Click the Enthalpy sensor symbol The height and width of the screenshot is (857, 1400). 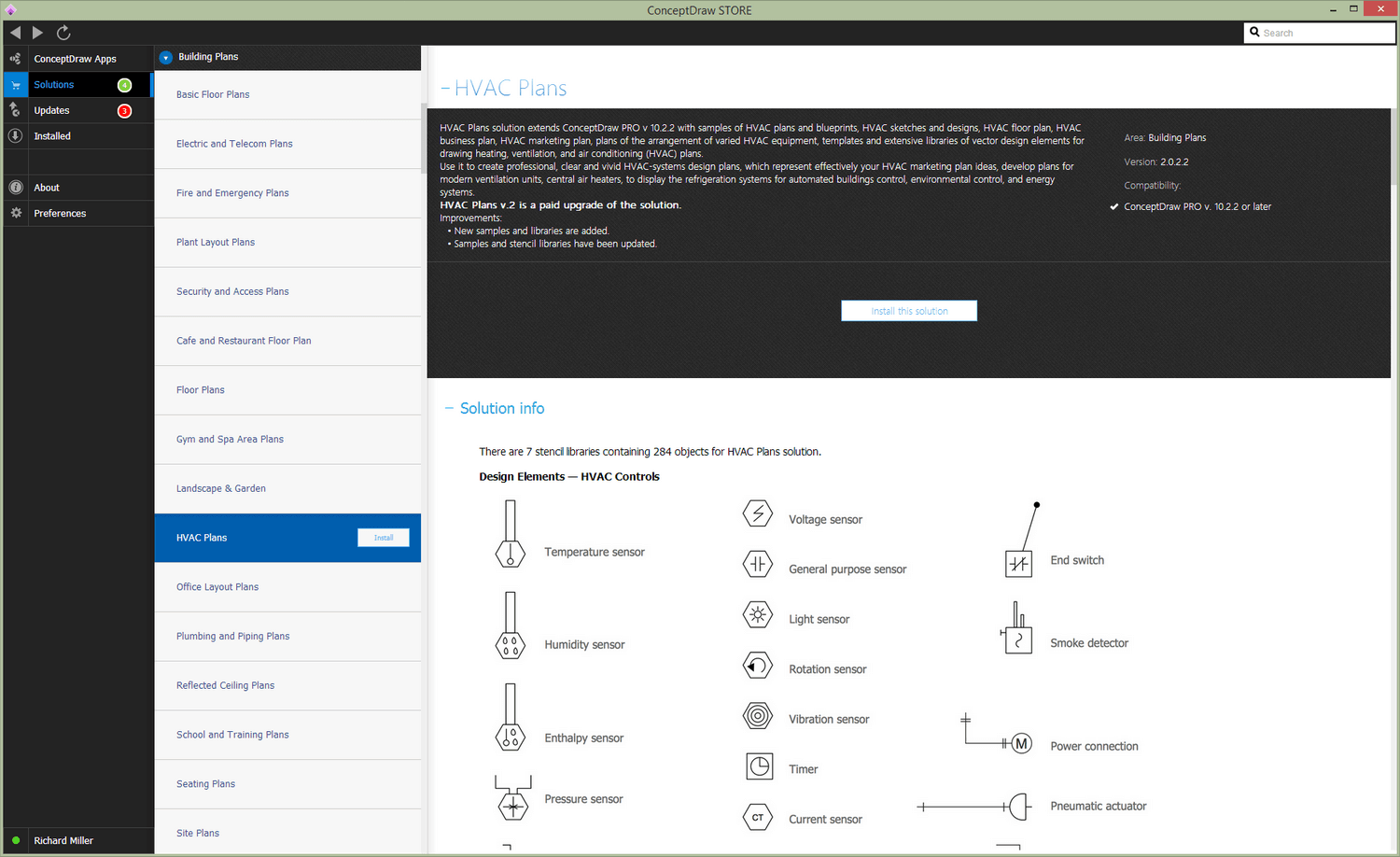510,717
